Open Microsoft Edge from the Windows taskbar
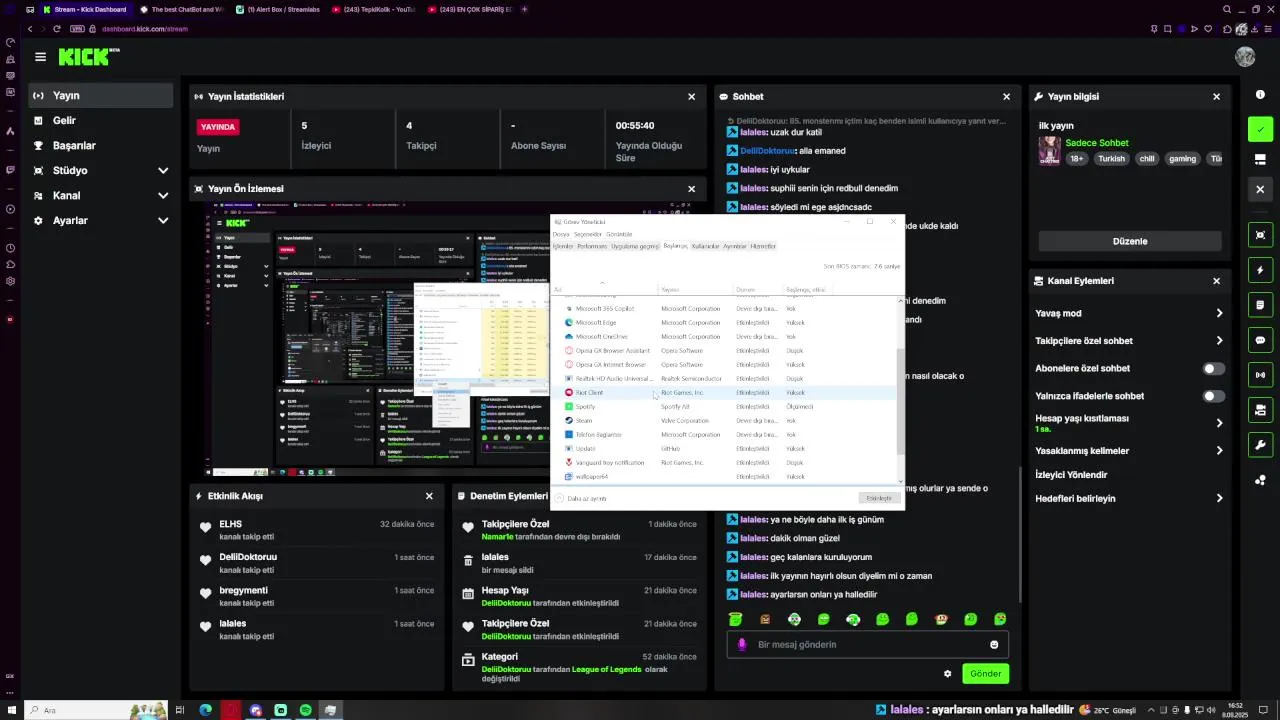The width and height of the screenshot is (1280, 720). click(206, 710)
